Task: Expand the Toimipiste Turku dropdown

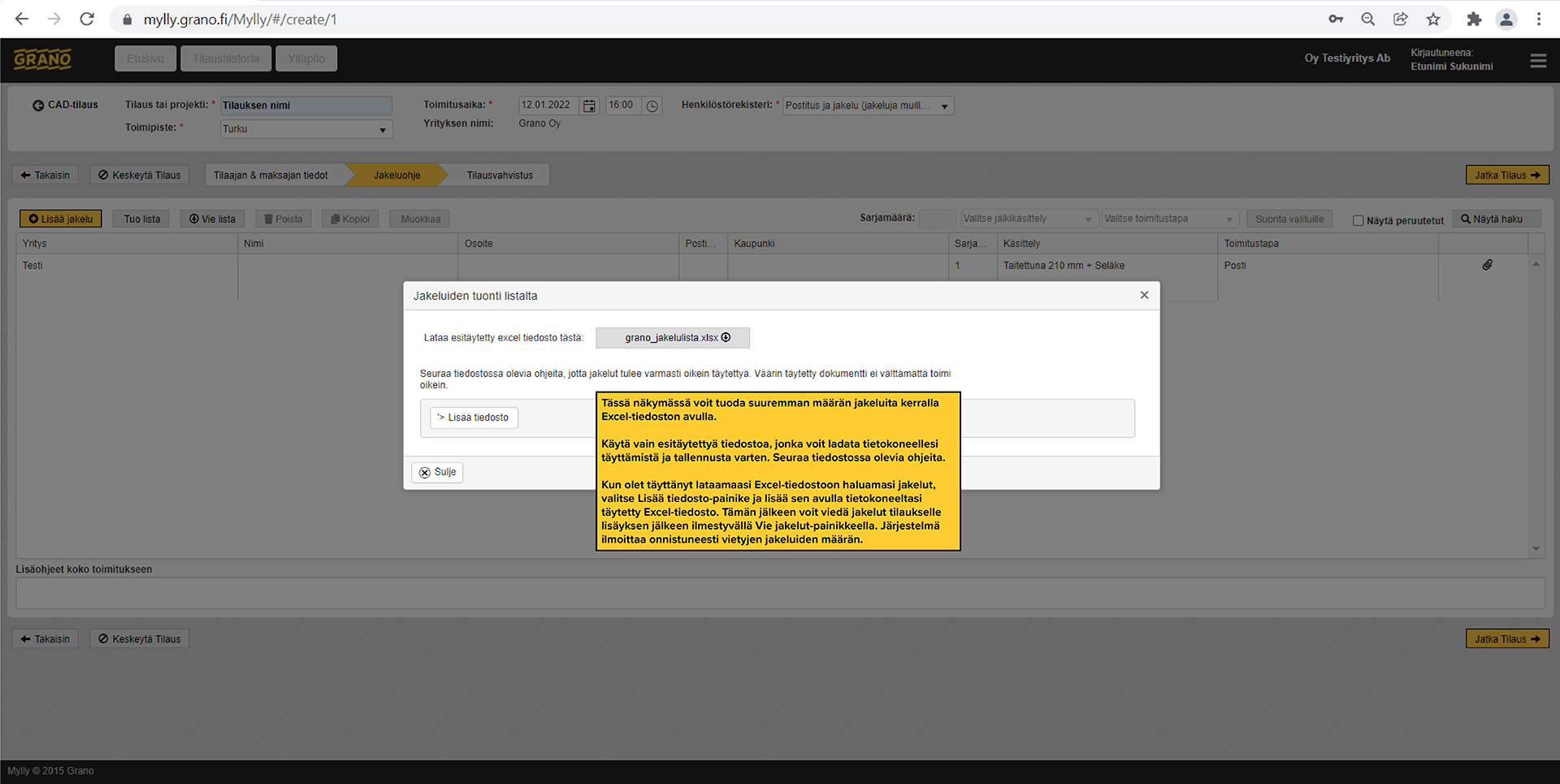Action: pos(382,130)
